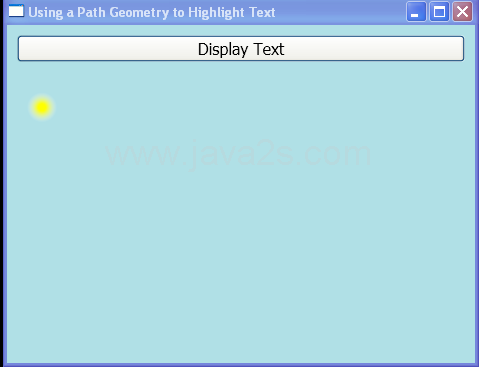Select the title bar text 'Using a Path Geometry to Highlight Text'
The image size is (479, 367).
coord(152,13)
